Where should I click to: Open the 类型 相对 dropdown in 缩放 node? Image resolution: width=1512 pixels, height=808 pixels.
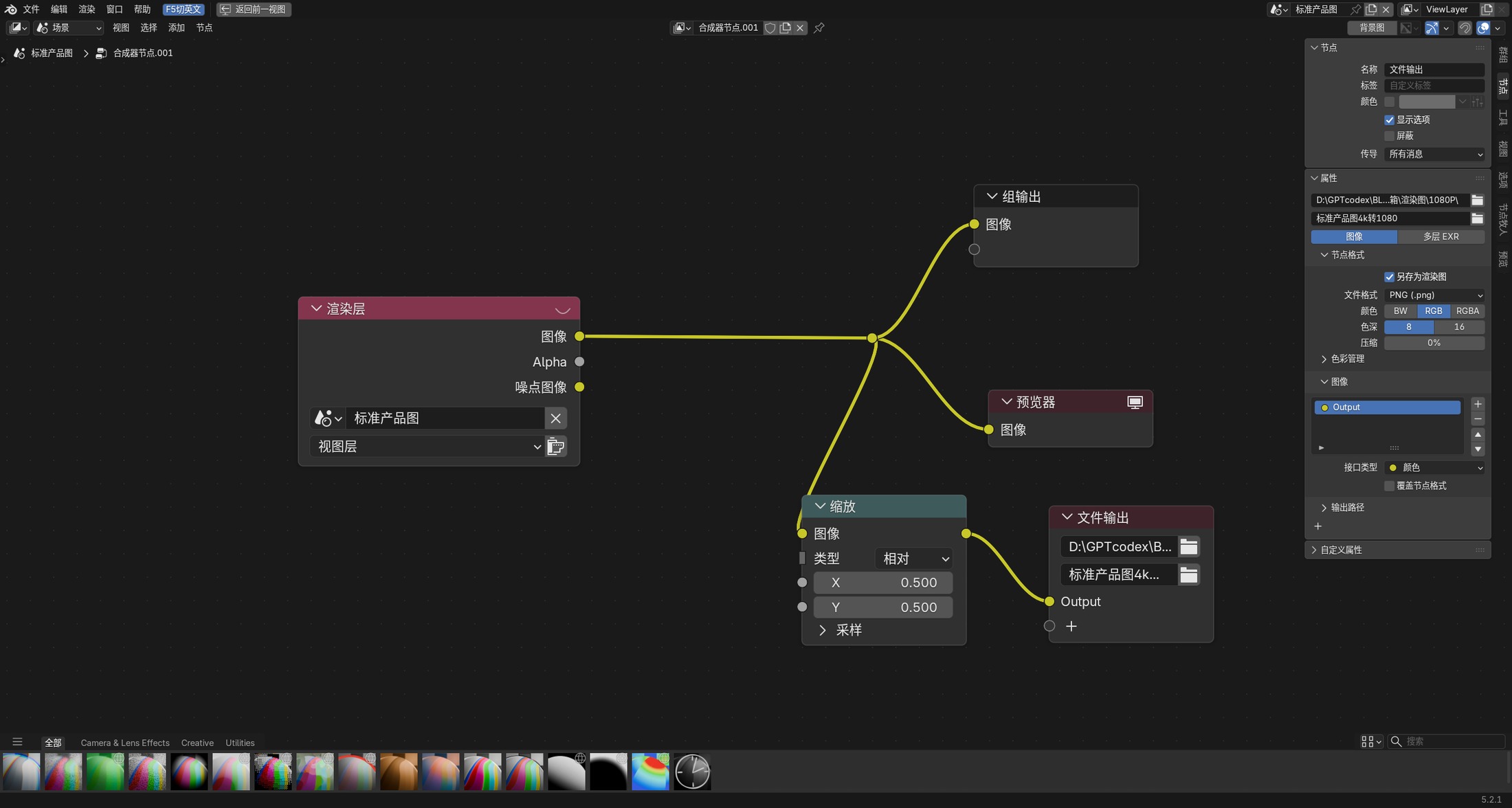(x=913, y=559)
